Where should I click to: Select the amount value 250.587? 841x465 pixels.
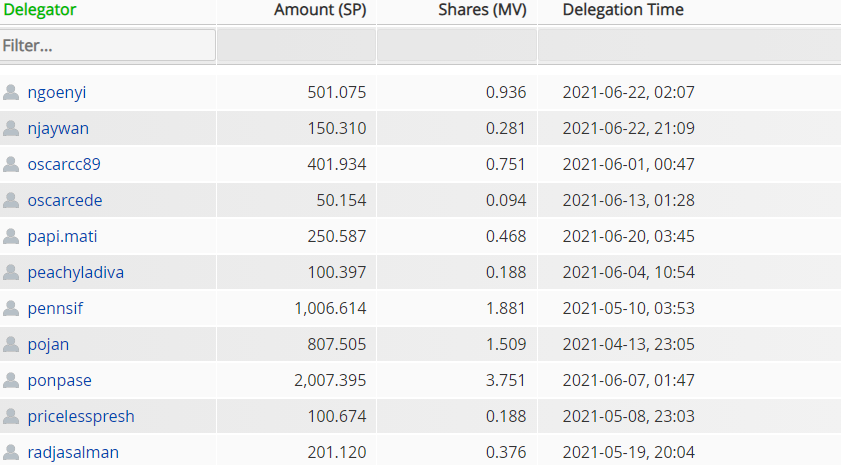pos(337,236)
